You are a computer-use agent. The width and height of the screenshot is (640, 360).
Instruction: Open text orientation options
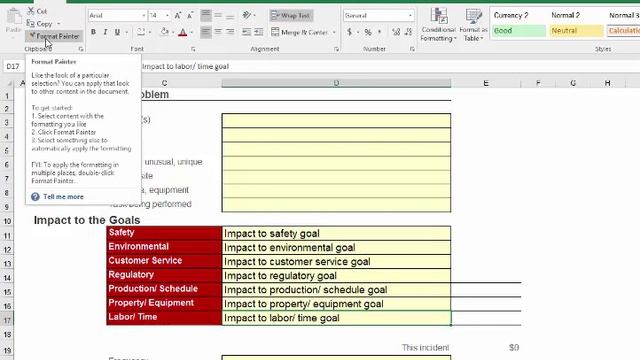click(x=249, y=16)
